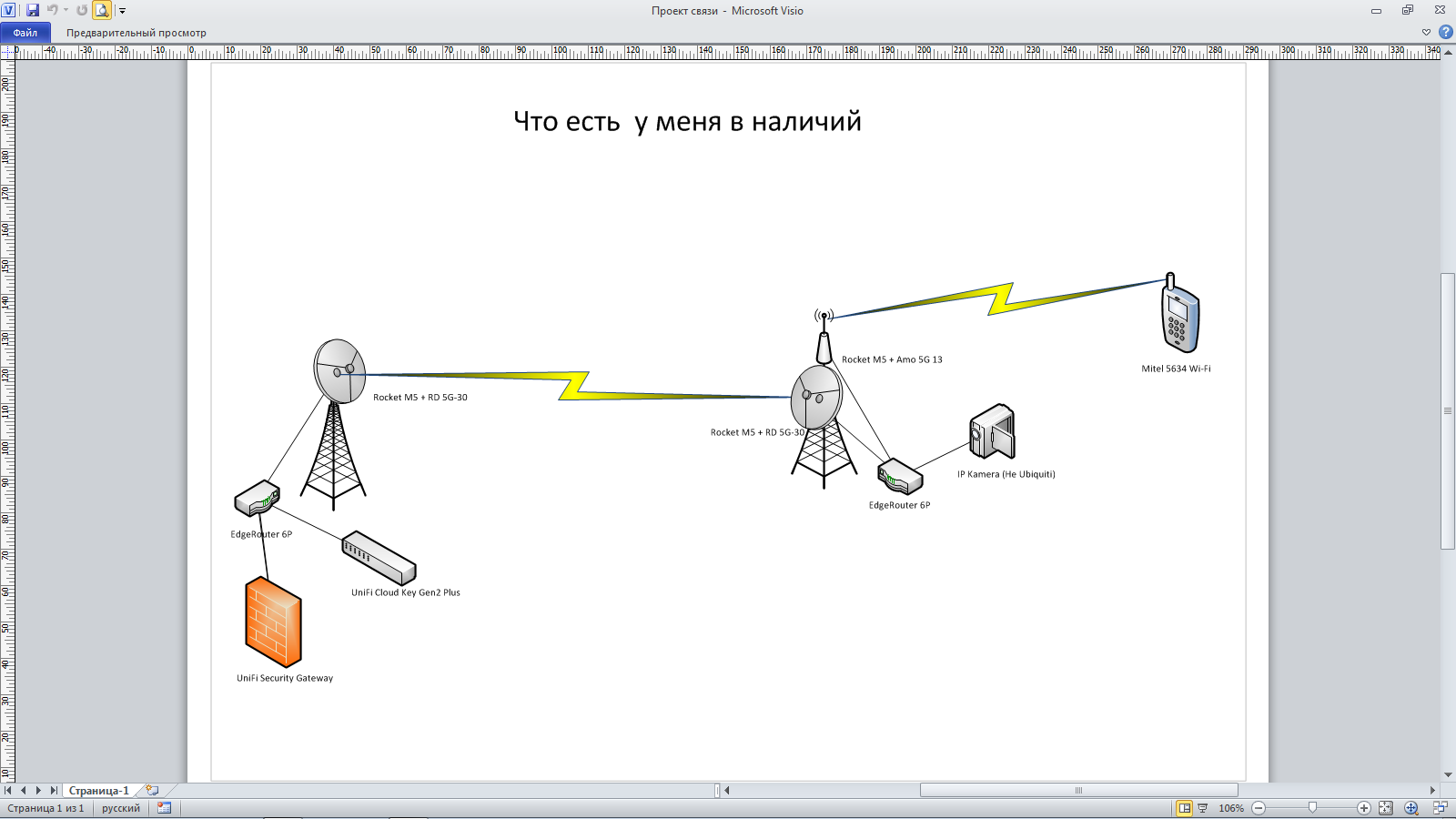The image size is (1456, 819).
Task: Click the zoom out minus button
Action: click(1259, 808)
